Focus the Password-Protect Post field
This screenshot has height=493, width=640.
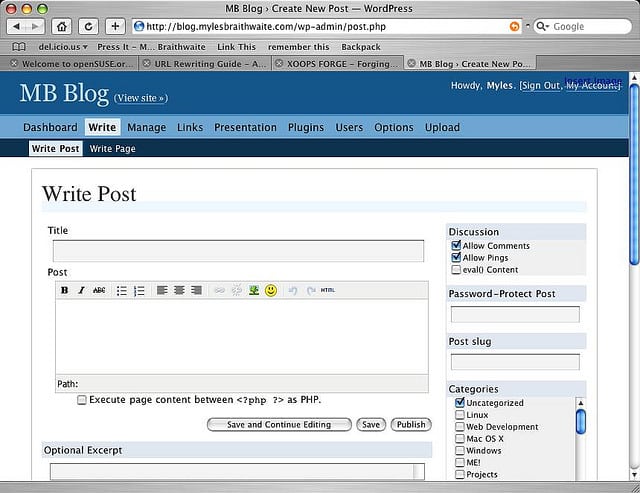(x=515, y=314)
